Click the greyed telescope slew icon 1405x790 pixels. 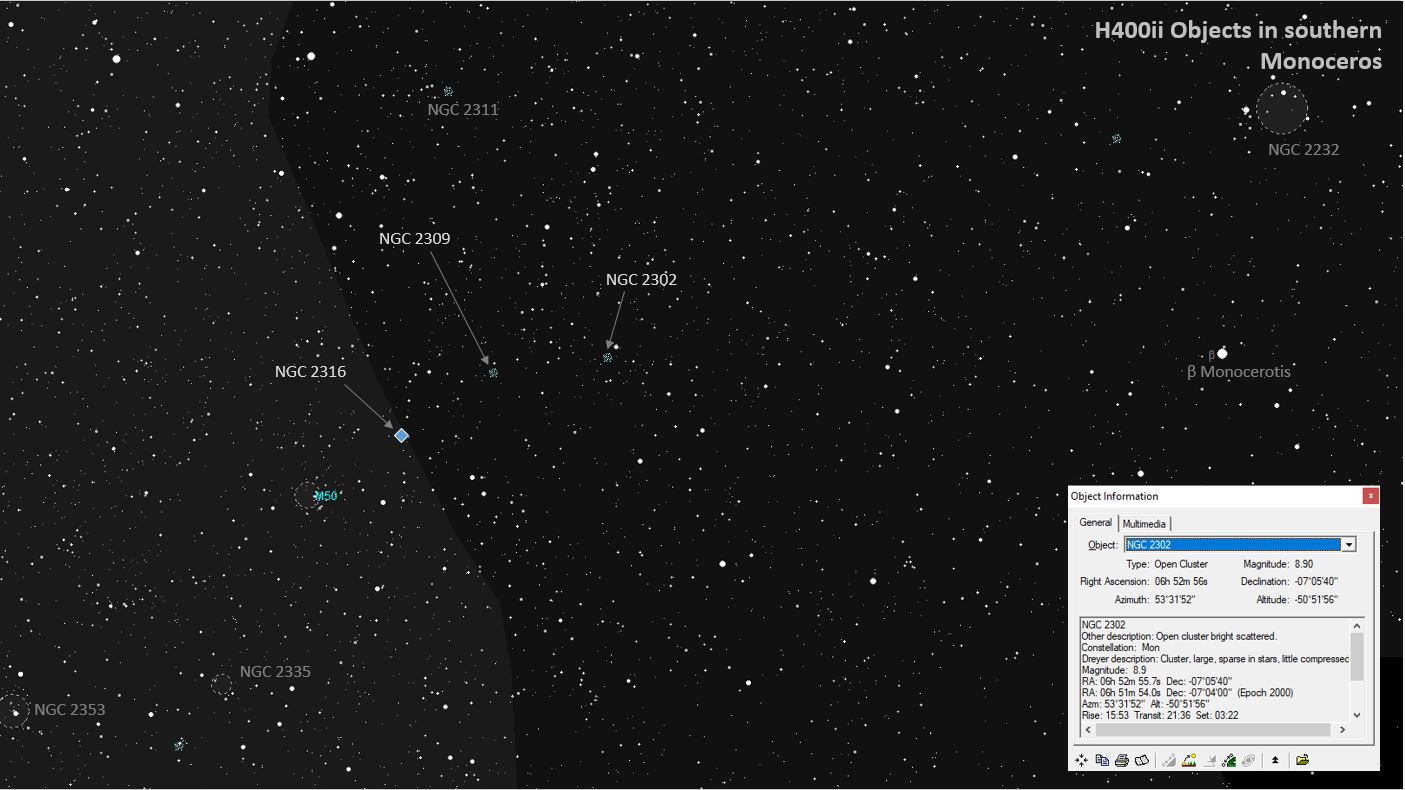click(1168, 760)
